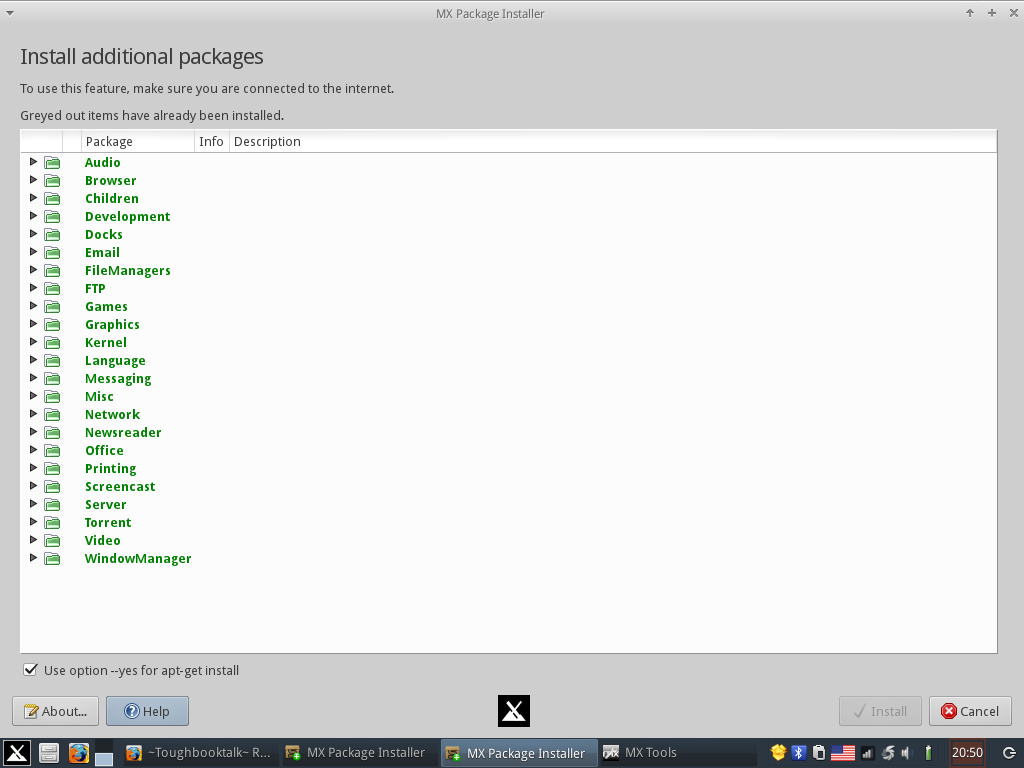Image resolution: width=1024 pixels, height=768 pixels.
Task: Launch Firefox from the taskbar launcher icon
Action: (78, 753)
